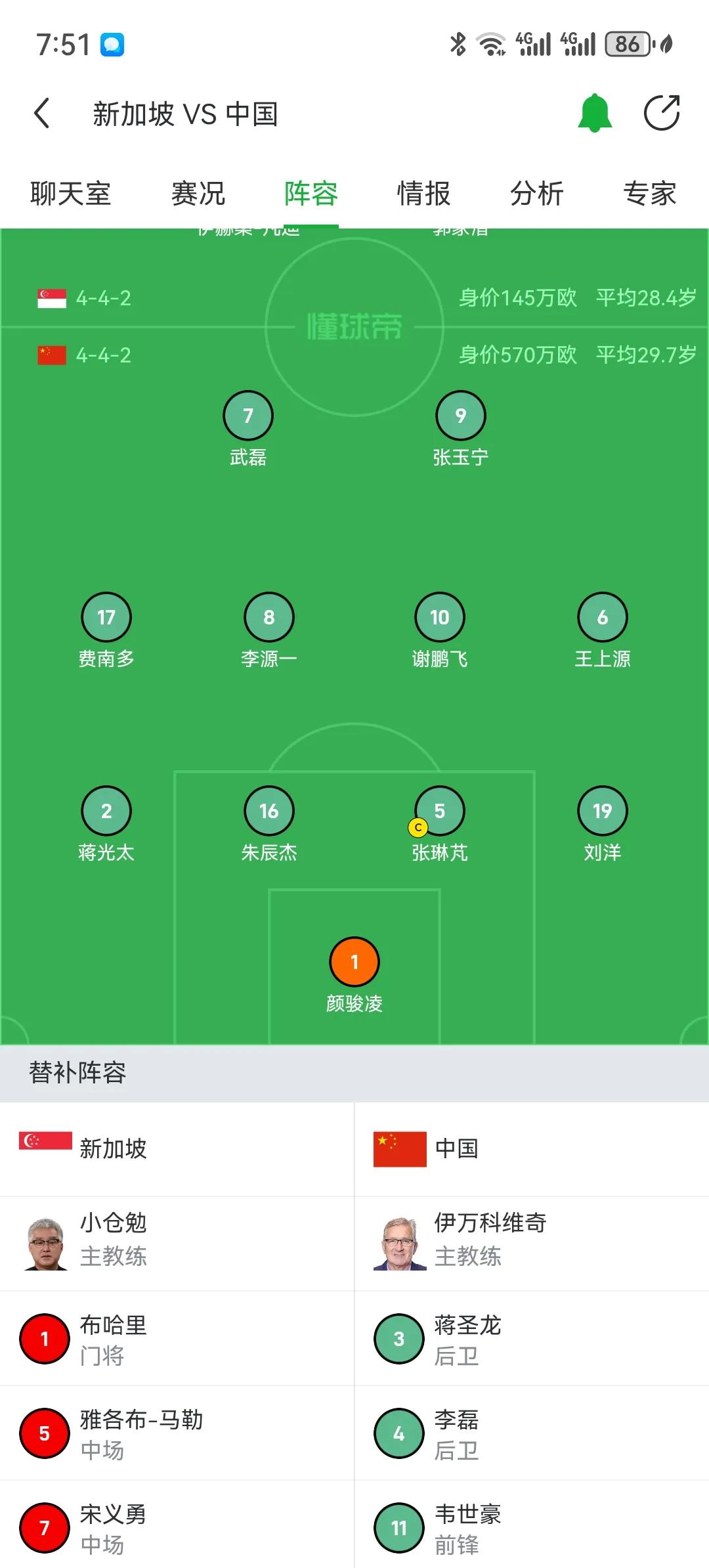709x1568 pixels.
Task: Switch to the 情报 tab
Action: click(x=423, y=193)
